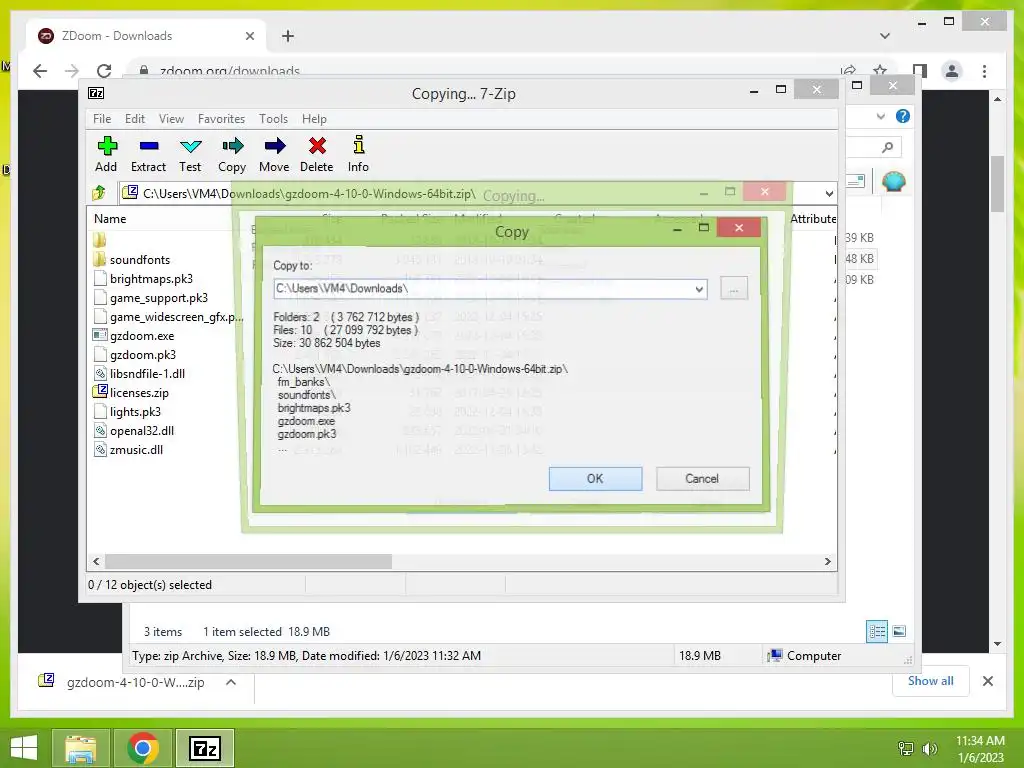Open the View menu in 7-Zip

pos(171,119)
